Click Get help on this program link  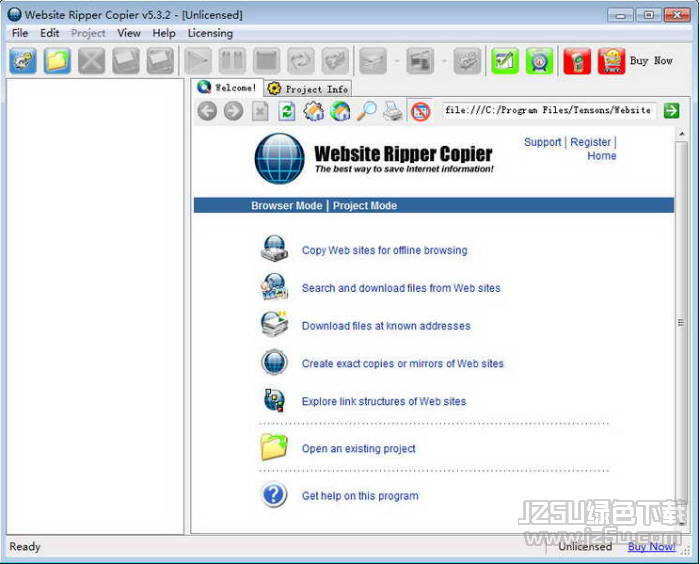click(x=360, y=496)
